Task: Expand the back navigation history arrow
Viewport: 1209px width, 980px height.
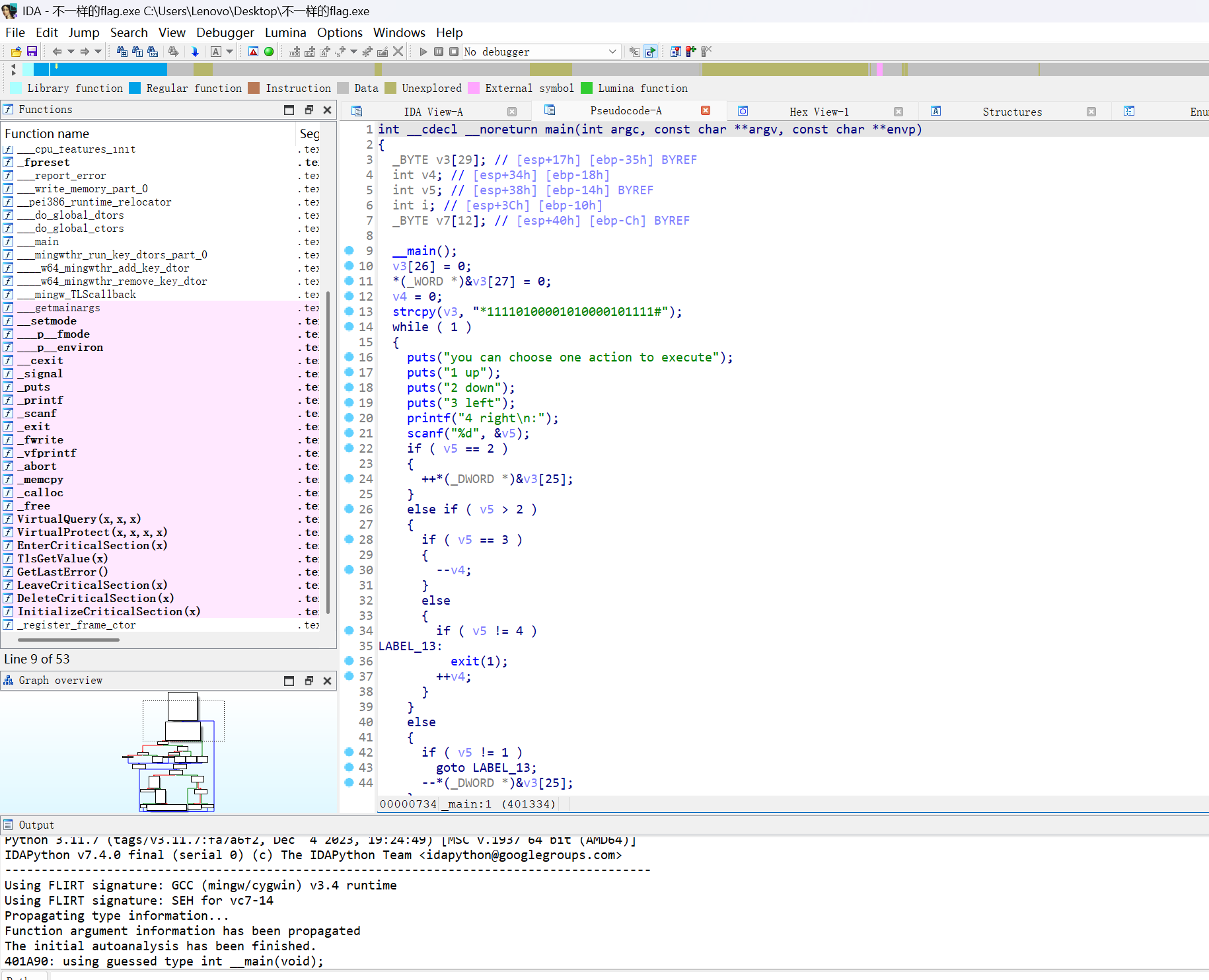Action: click(71, 52)
